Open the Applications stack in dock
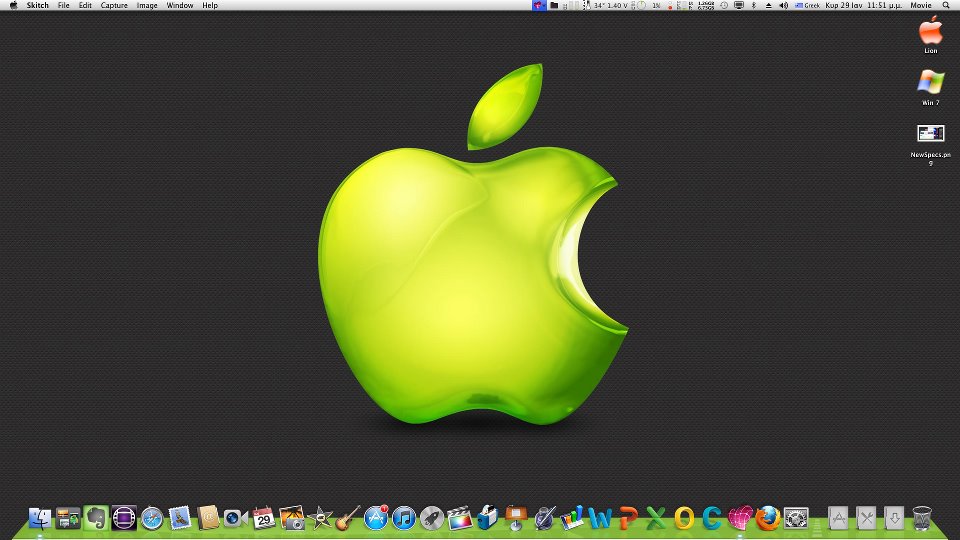 (838, 519)
